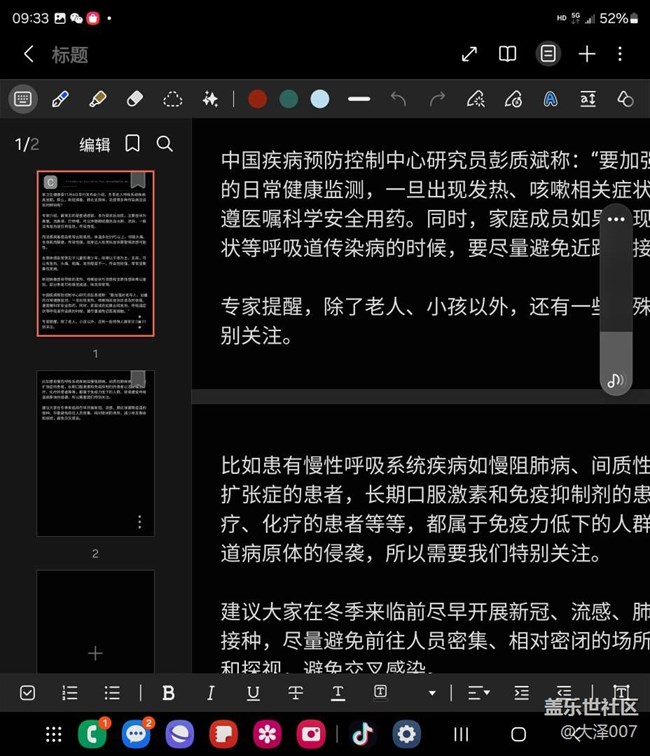Select the highlighter tool
The width and height of the screenshot is (650, 756).
(97, 98)
